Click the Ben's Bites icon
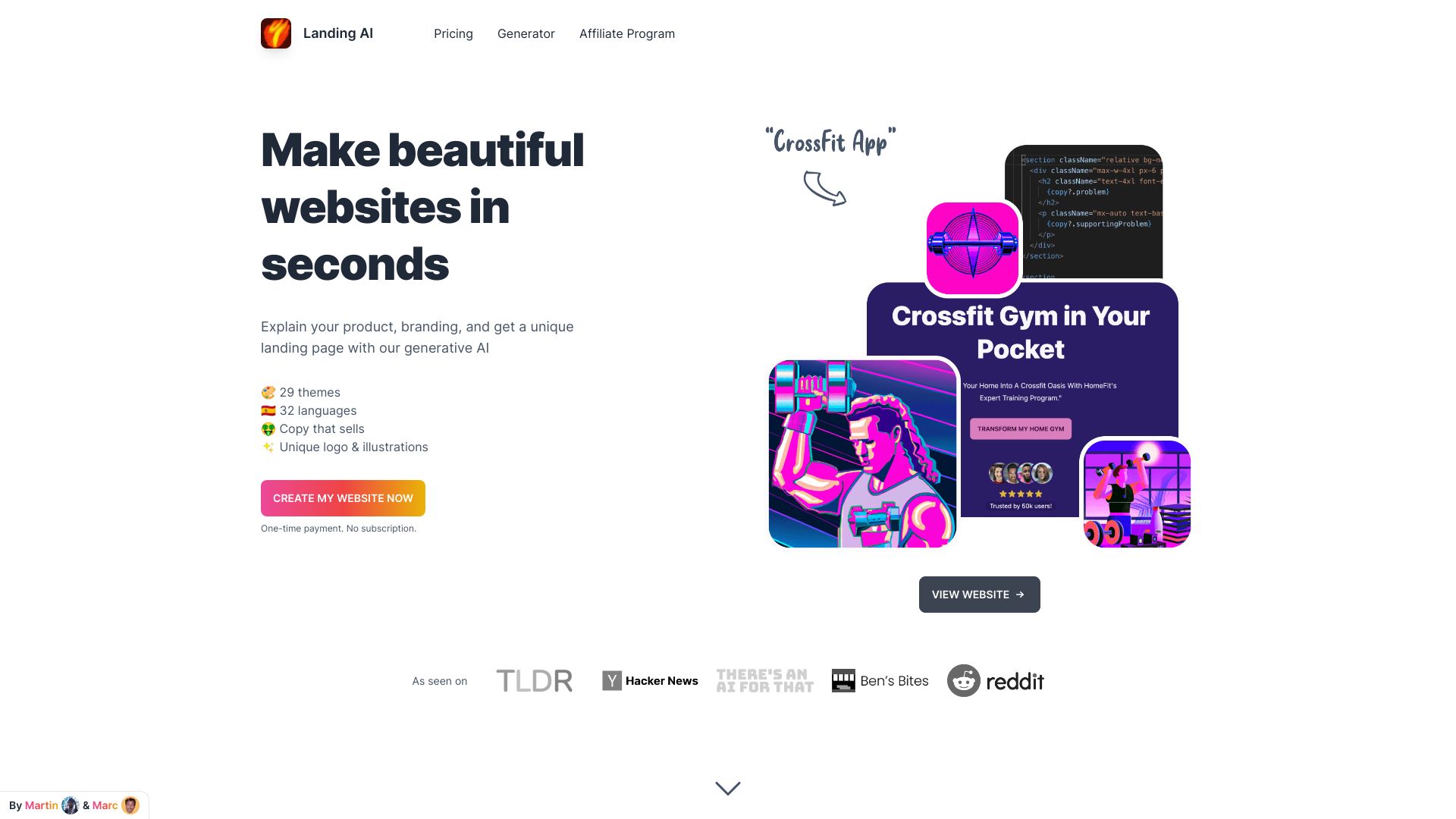 click(843, 680)
